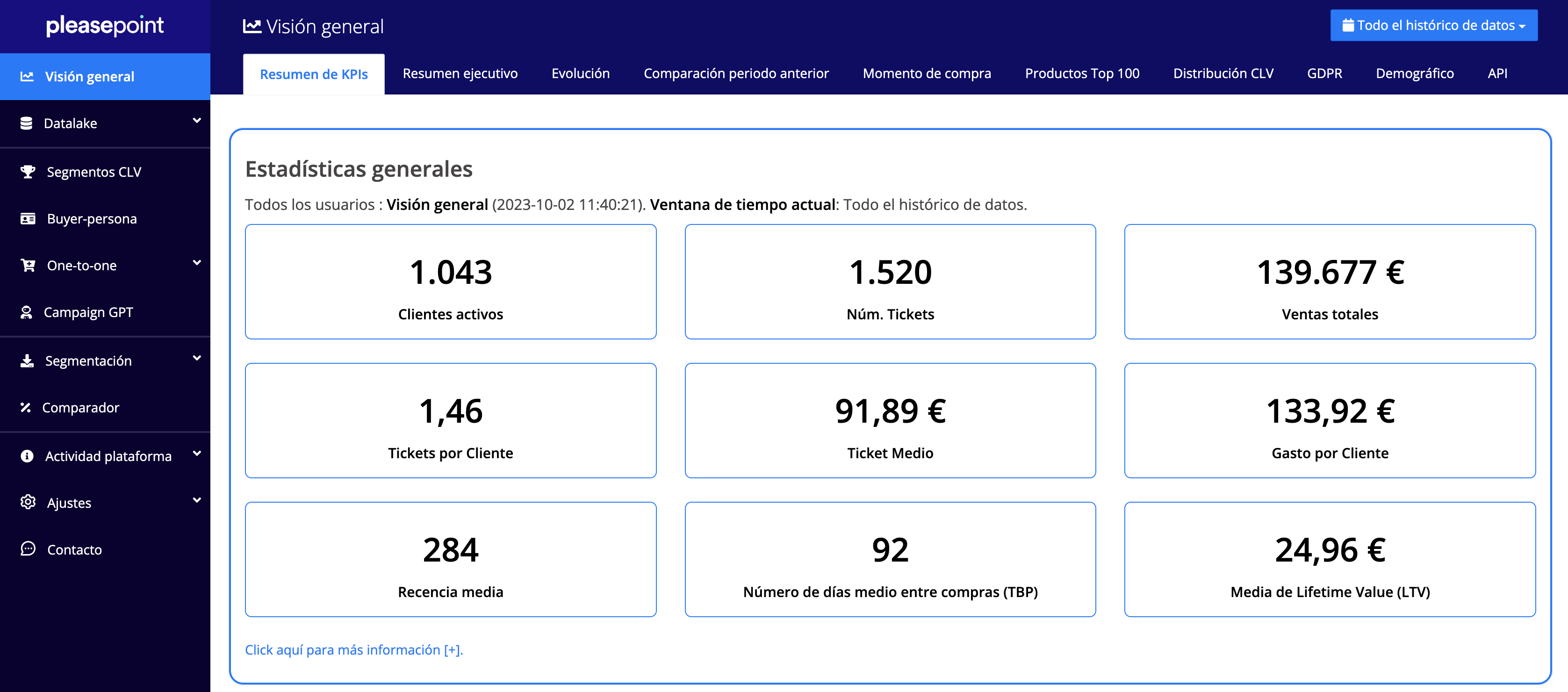Click the Datalake database icon
1568x692 pixels.
26,123
